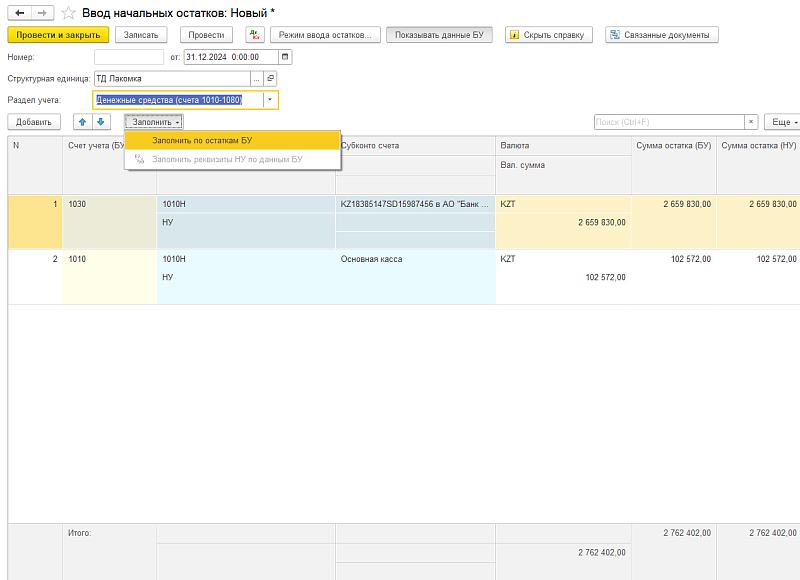The width and height of the screenshot is (800, 580).
Task: Toggle Скрыть справку help panel
Action: [549, 35]
